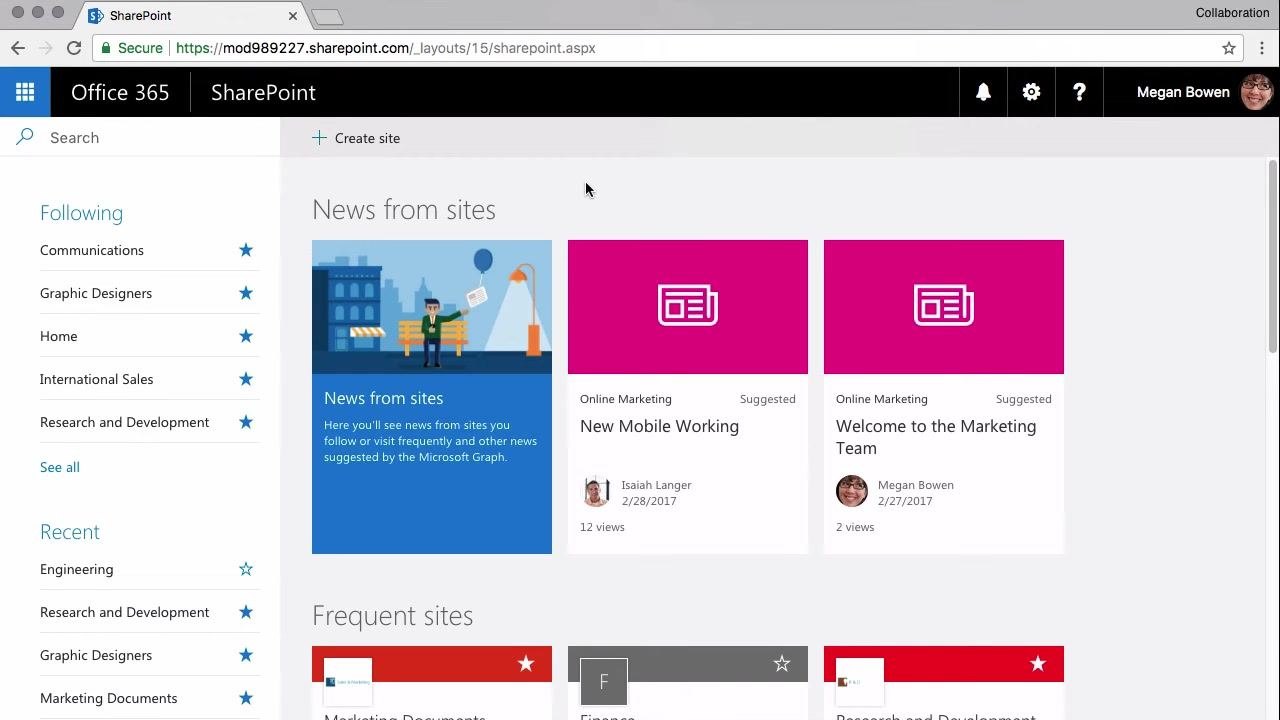
Task: Click See all under Following
Action: click(x=60, y=467)
